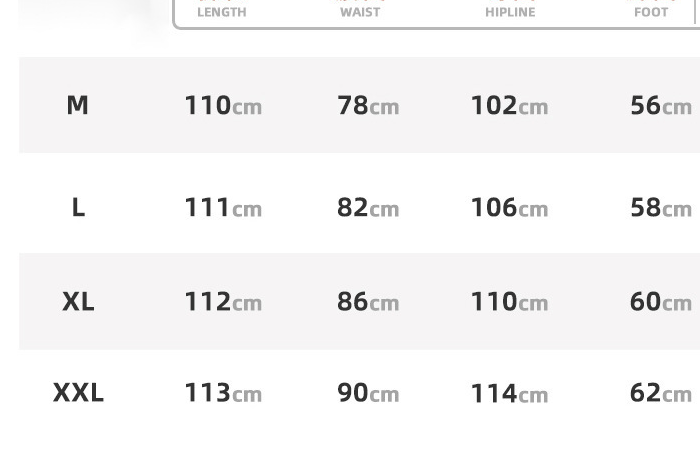Click the HIPLINE column header

pyautogui.click(x=510, y=12)
